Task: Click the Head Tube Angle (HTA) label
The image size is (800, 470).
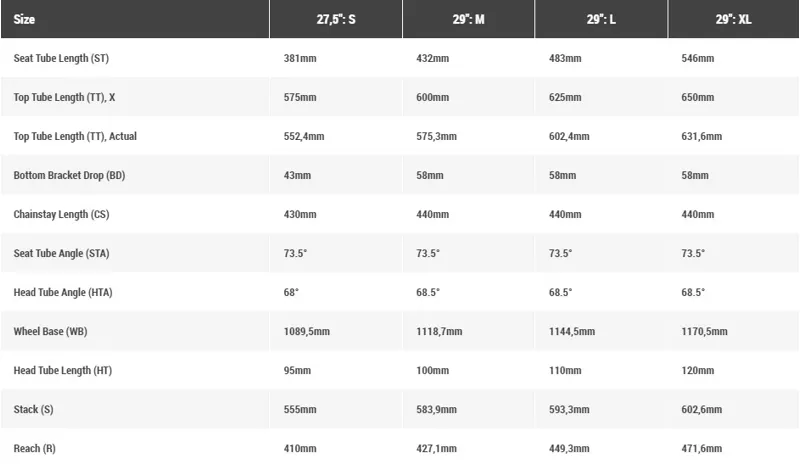Action: [63, 292]
